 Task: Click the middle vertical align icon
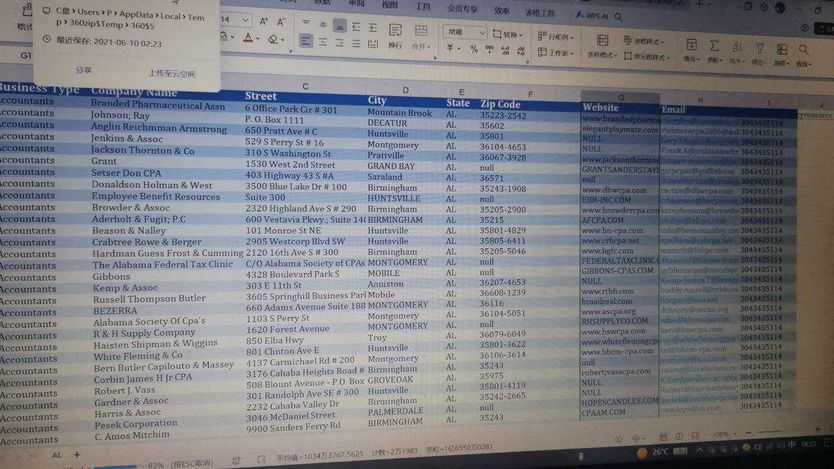tap(323, 24)
